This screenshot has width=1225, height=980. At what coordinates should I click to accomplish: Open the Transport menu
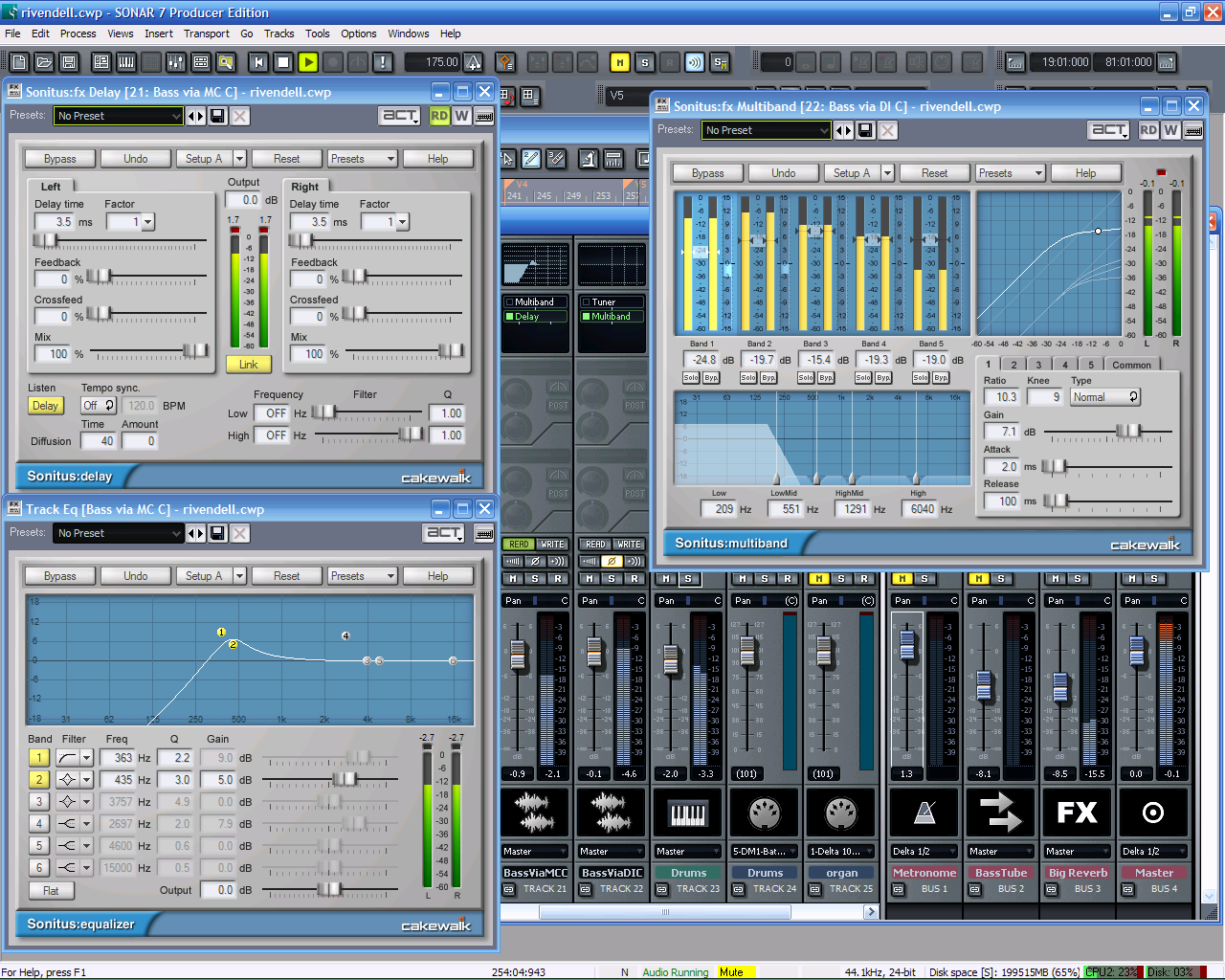pos(207,33)
